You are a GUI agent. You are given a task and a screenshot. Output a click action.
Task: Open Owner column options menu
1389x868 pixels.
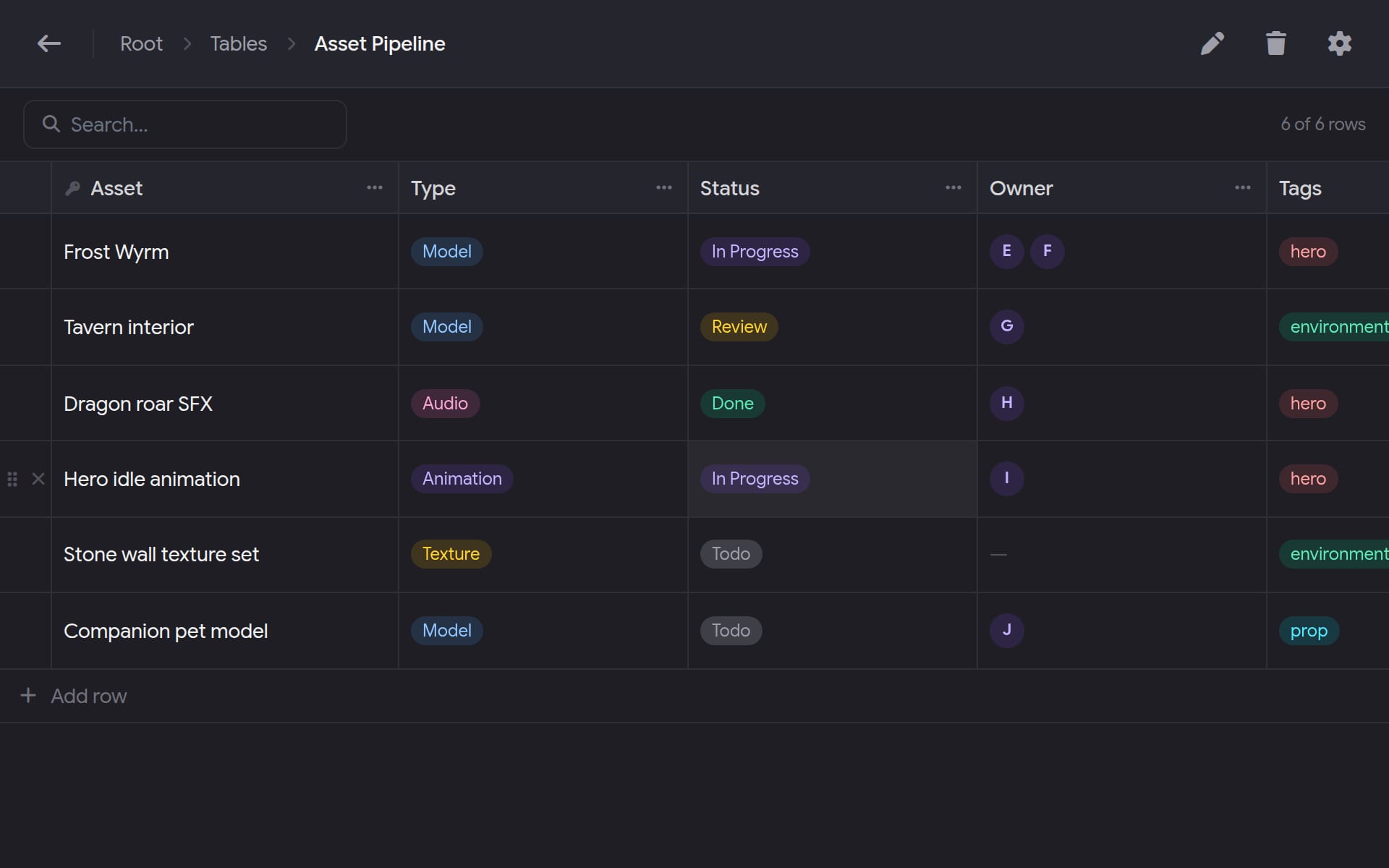pyautogui.click(x=1243, y=187)
